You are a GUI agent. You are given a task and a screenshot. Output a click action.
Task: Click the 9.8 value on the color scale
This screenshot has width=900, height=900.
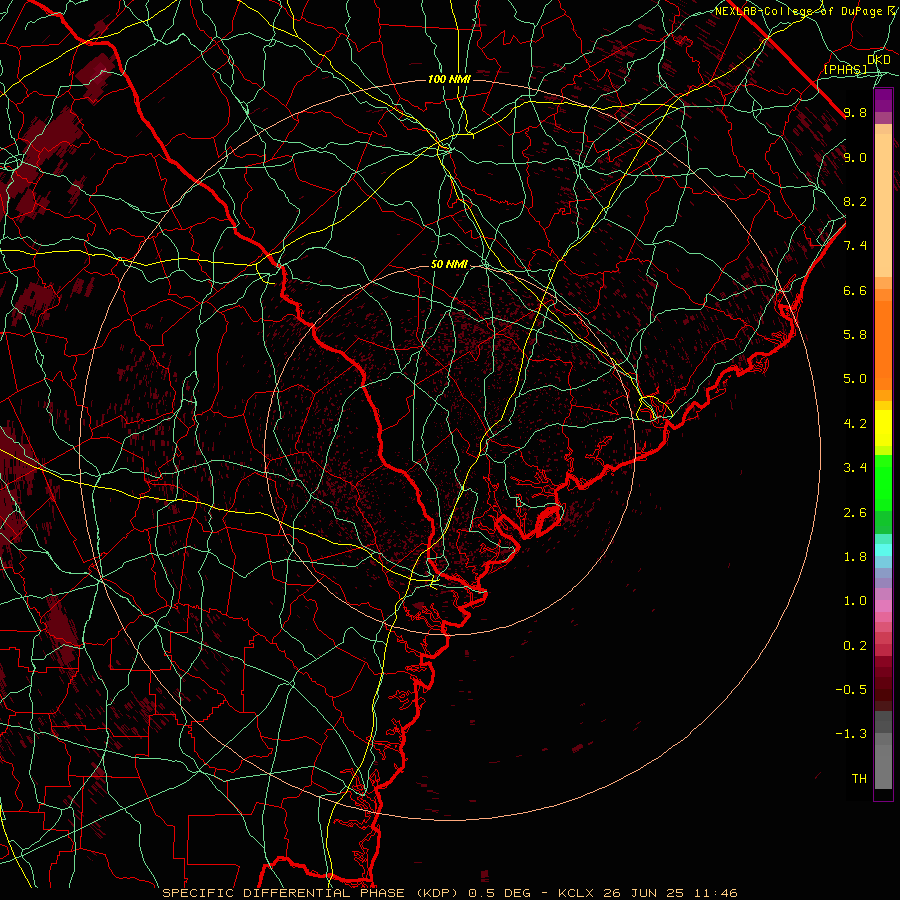(x=855, y=113)
